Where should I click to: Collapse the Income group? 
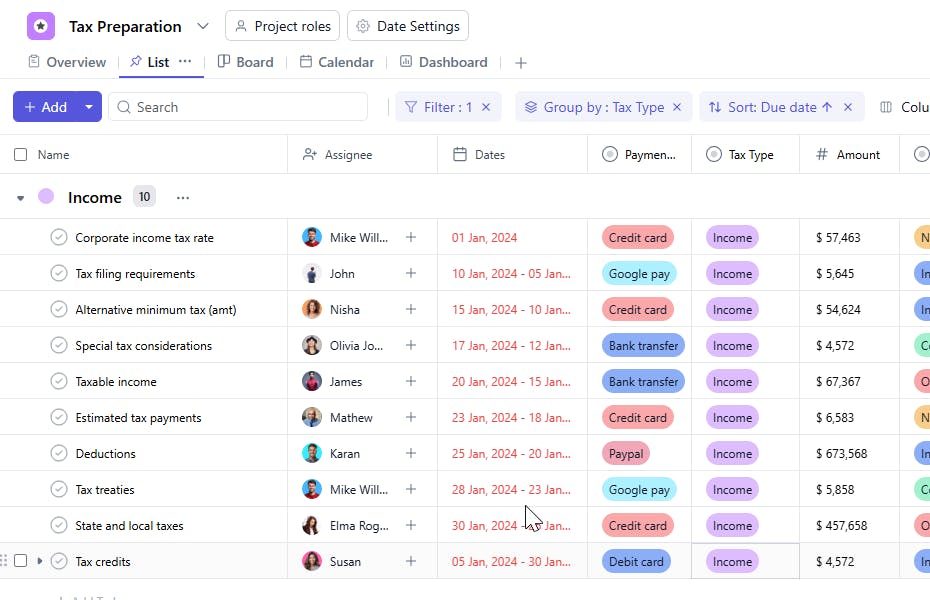coord(21,198)
